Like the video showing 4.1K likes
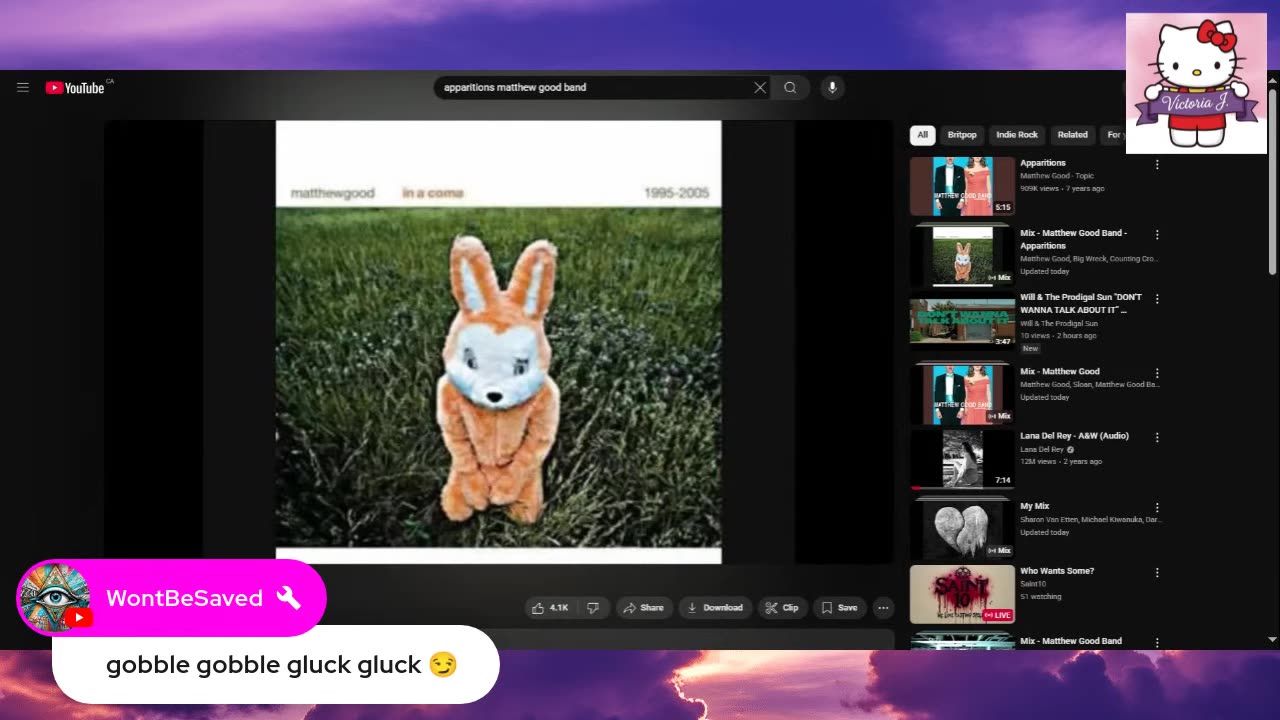The height and width of the screenshot is (720, 1280). pos(550,607)
